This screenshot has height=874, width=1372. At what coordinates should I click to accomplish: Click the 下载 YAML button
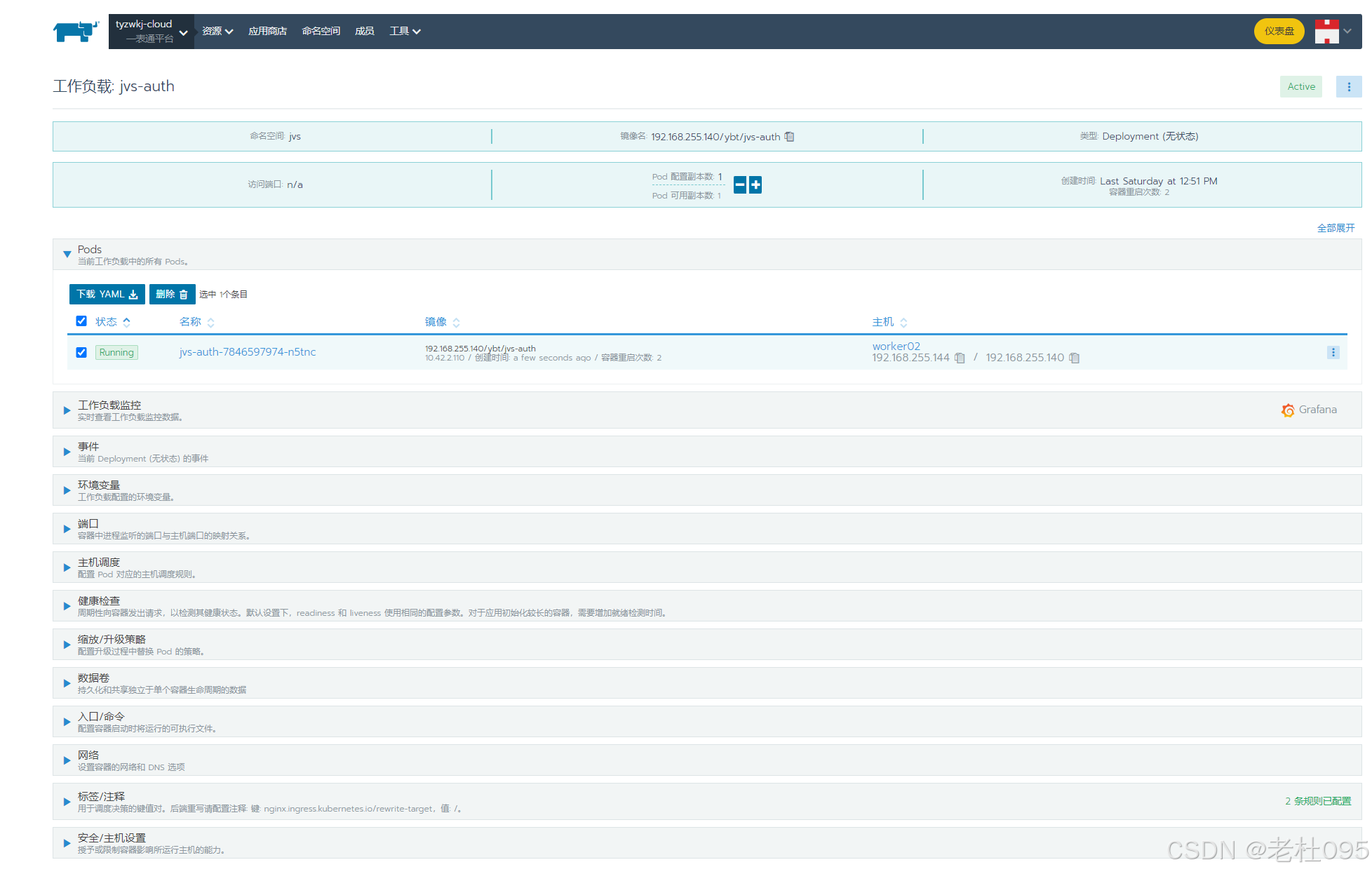[107, 295]
